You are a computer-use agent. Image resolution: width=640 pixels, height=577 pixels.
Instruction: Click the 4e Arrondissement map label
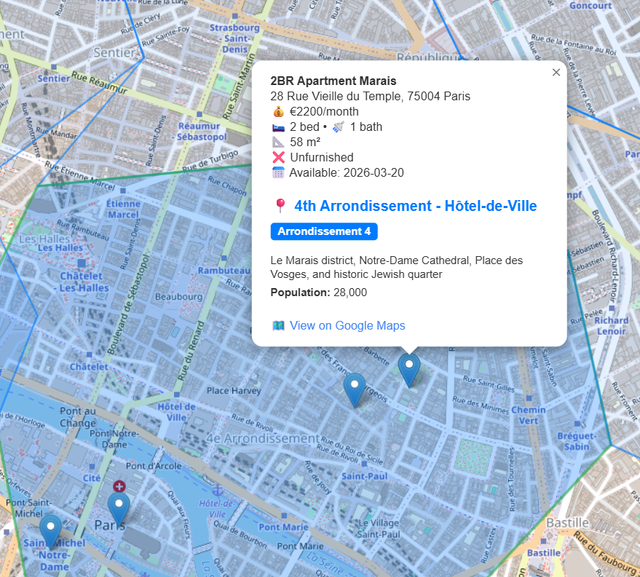[263, 439]
